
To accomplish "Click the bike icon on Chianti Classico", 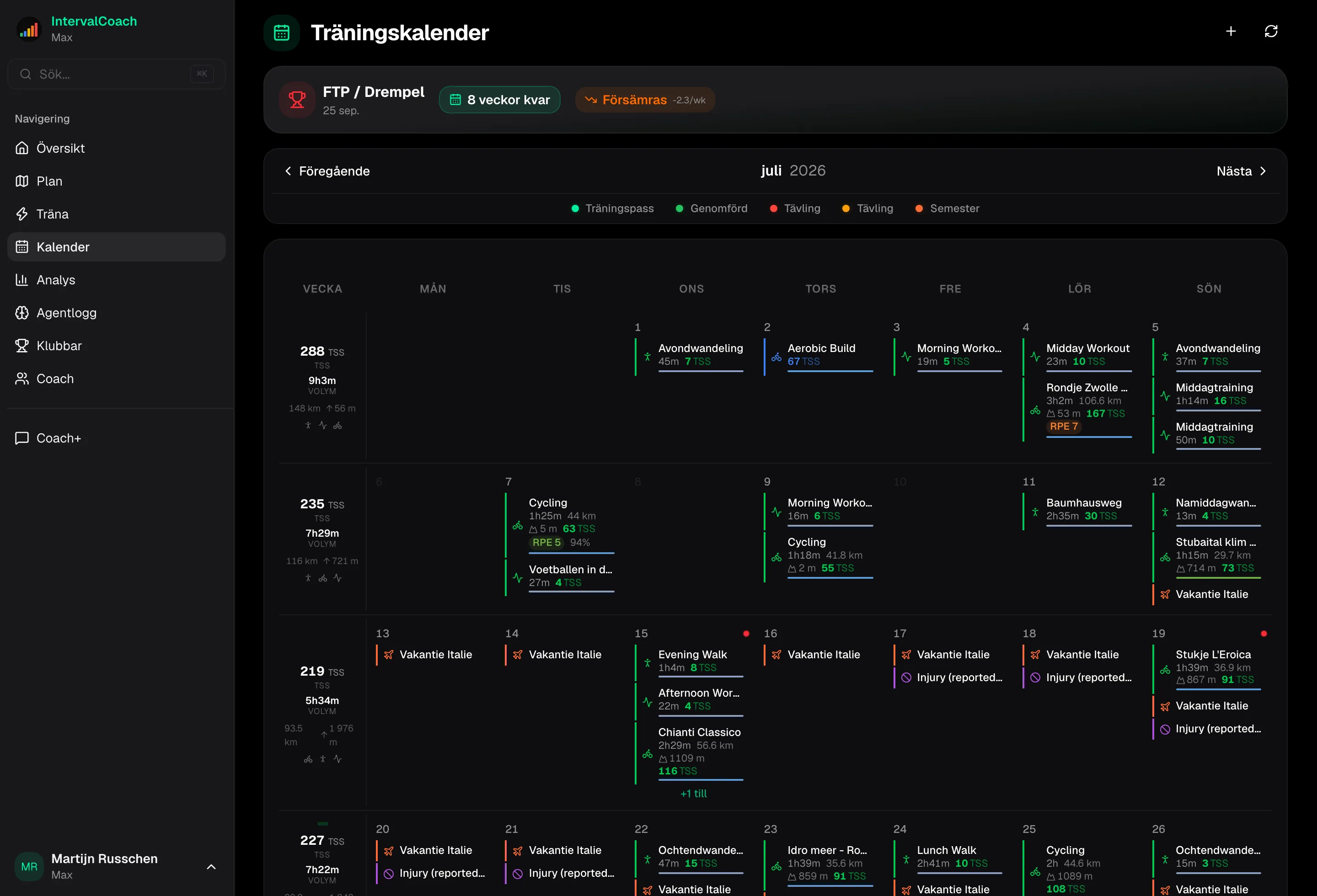I will 647,754.
